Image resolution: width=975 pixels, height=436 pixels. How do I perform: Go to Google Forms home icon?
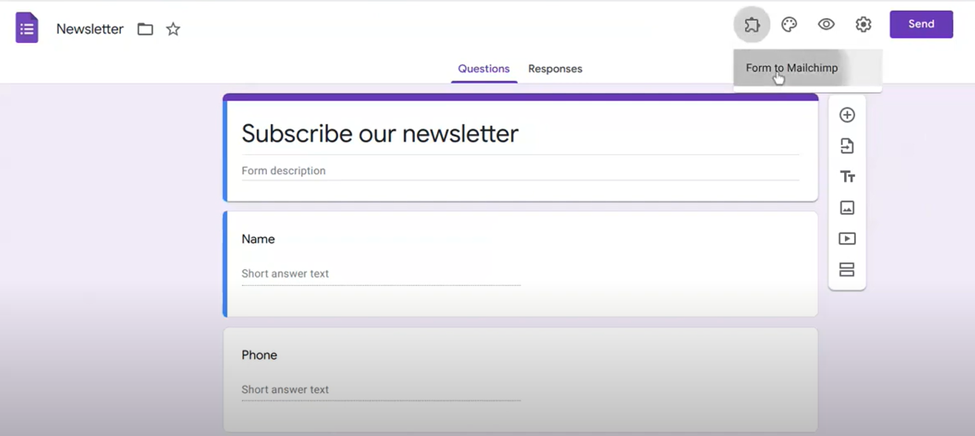coord(27,28)
